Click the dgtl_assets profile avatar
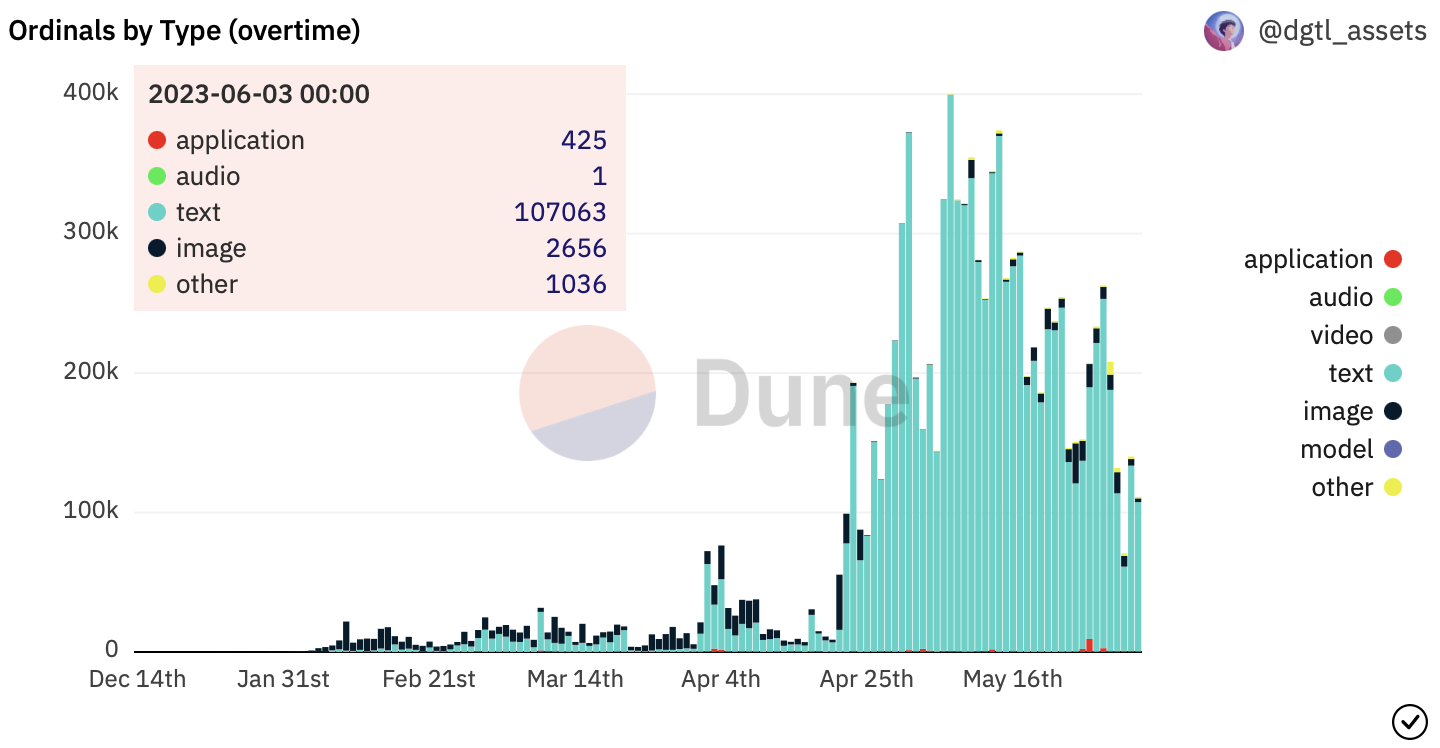The image size is (1440, 748). pos(1224,31)
